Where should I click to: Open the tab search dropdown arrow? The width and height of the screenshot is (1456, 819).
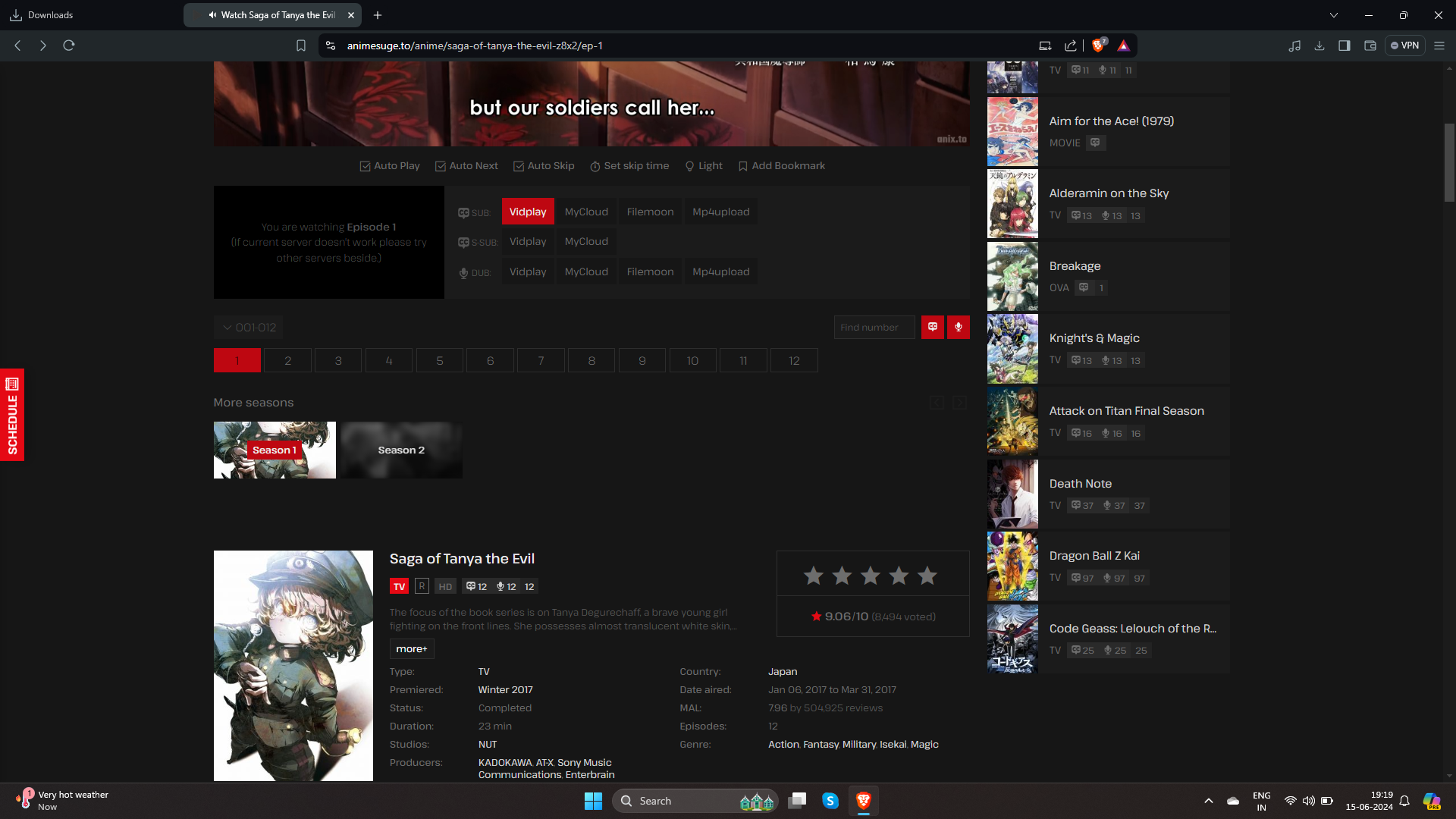[x=1334, y=15]
